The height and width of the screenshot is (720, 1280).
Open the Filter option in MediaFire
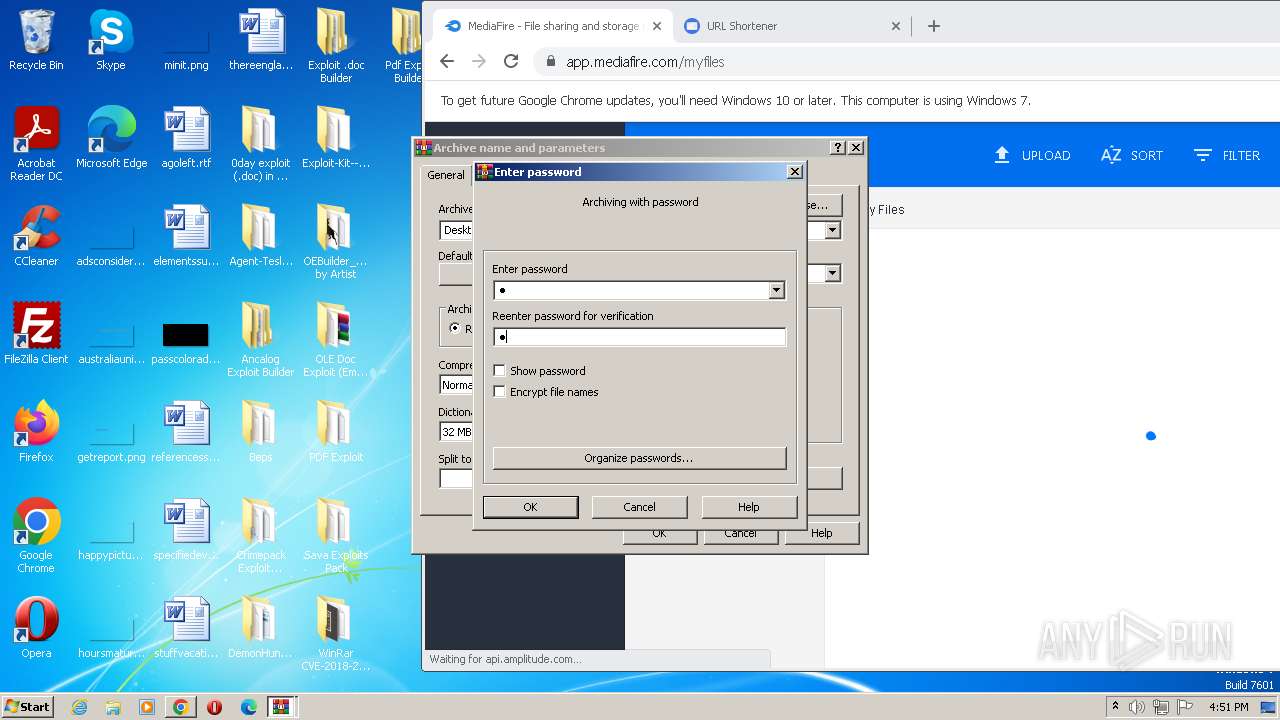(x=1226, y=155)
